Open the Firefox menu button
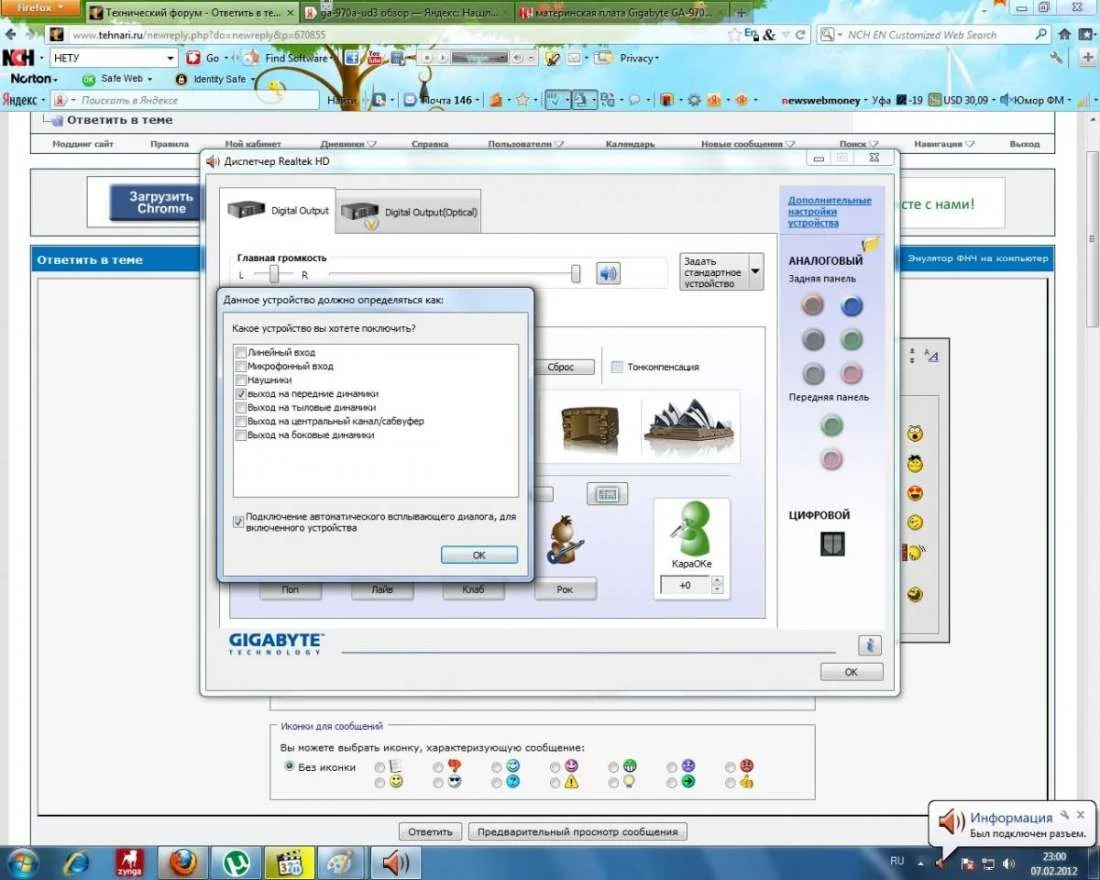The width and height of the screenshot is (1100, 880). (40, 8)
